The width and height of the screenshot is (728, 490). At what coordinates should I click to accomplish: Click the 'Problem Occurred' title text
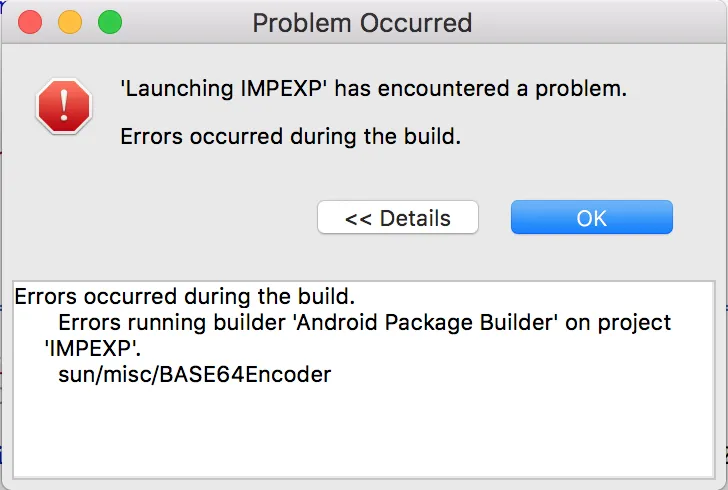362,22
